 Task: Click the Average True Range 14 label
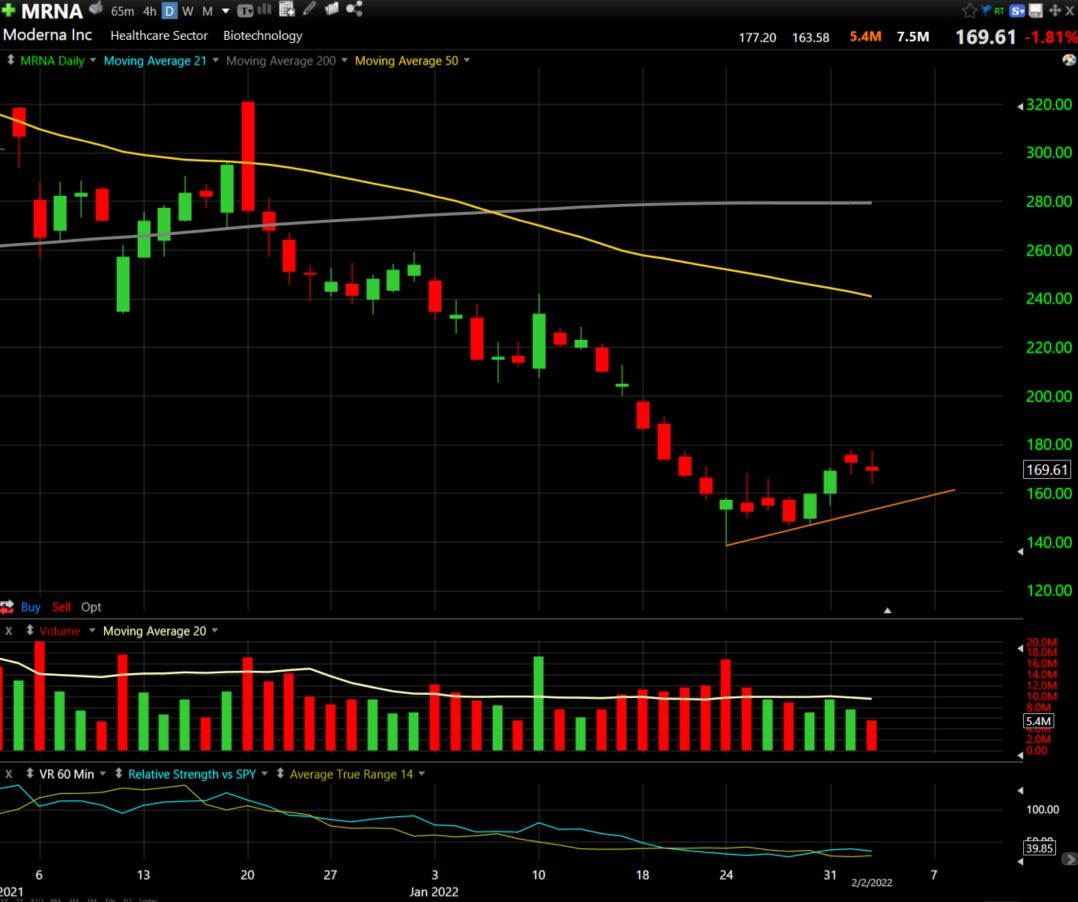point(351,774)
